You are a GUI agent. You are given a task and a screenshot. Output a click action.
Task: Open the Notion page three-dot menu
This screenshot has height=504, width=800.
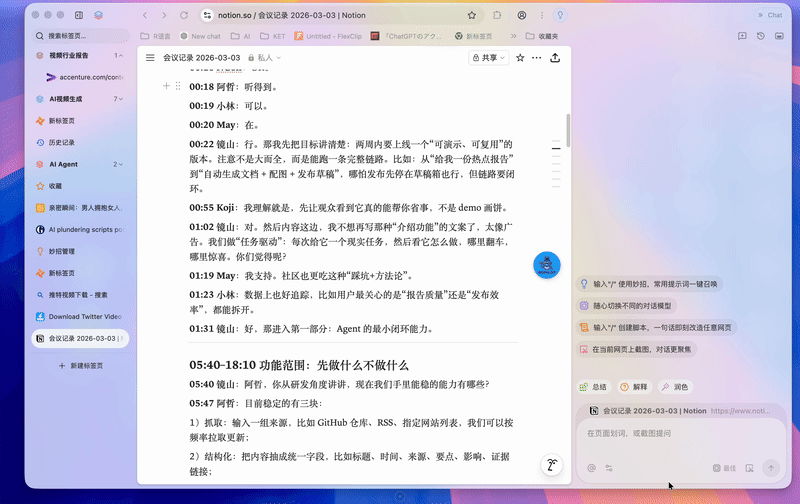point(537,58)
